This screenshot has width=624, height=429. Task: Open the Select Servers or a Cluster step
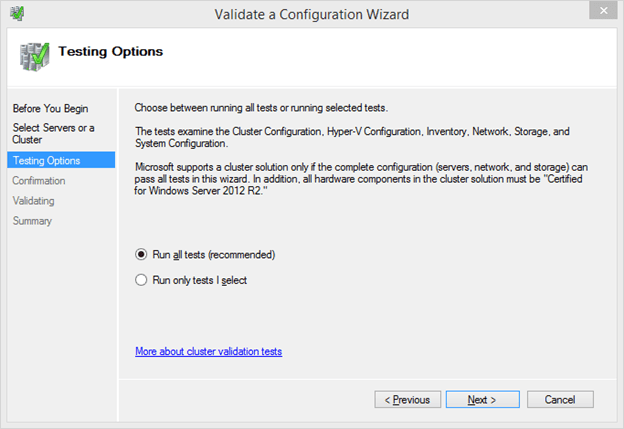tap(53, 134)
